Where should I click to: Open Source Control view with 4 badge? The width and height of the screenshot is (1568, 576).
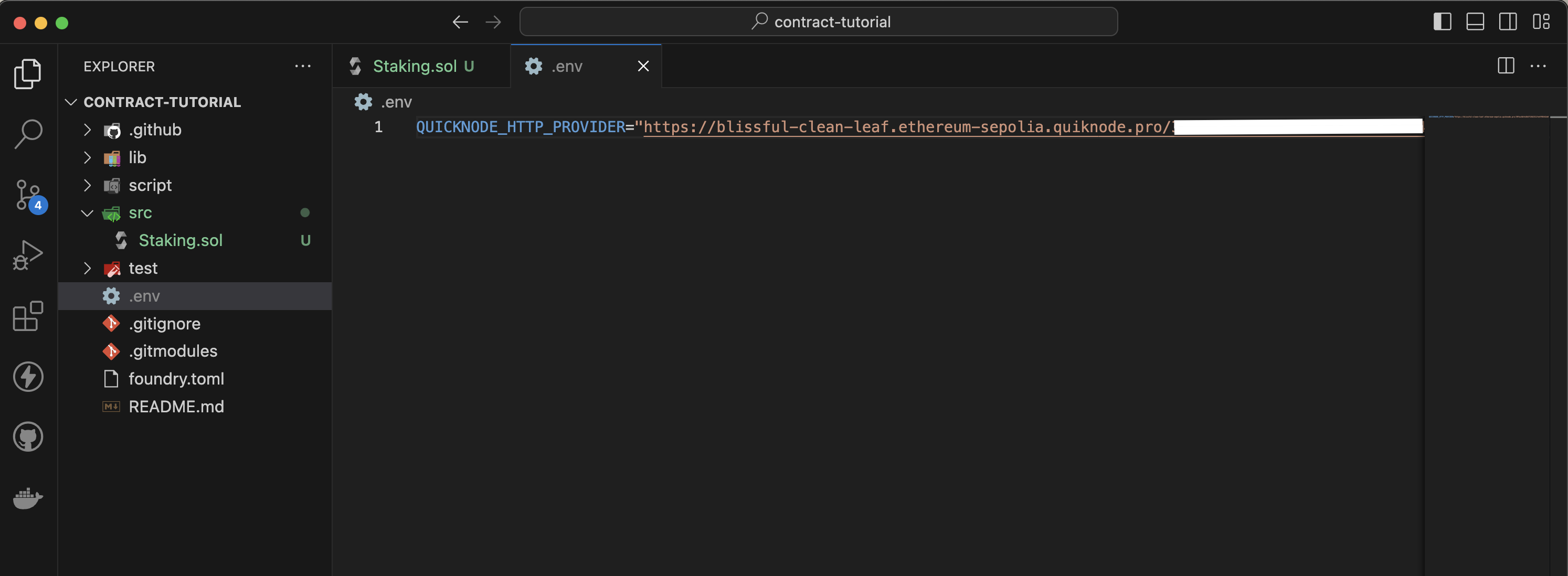28,195
